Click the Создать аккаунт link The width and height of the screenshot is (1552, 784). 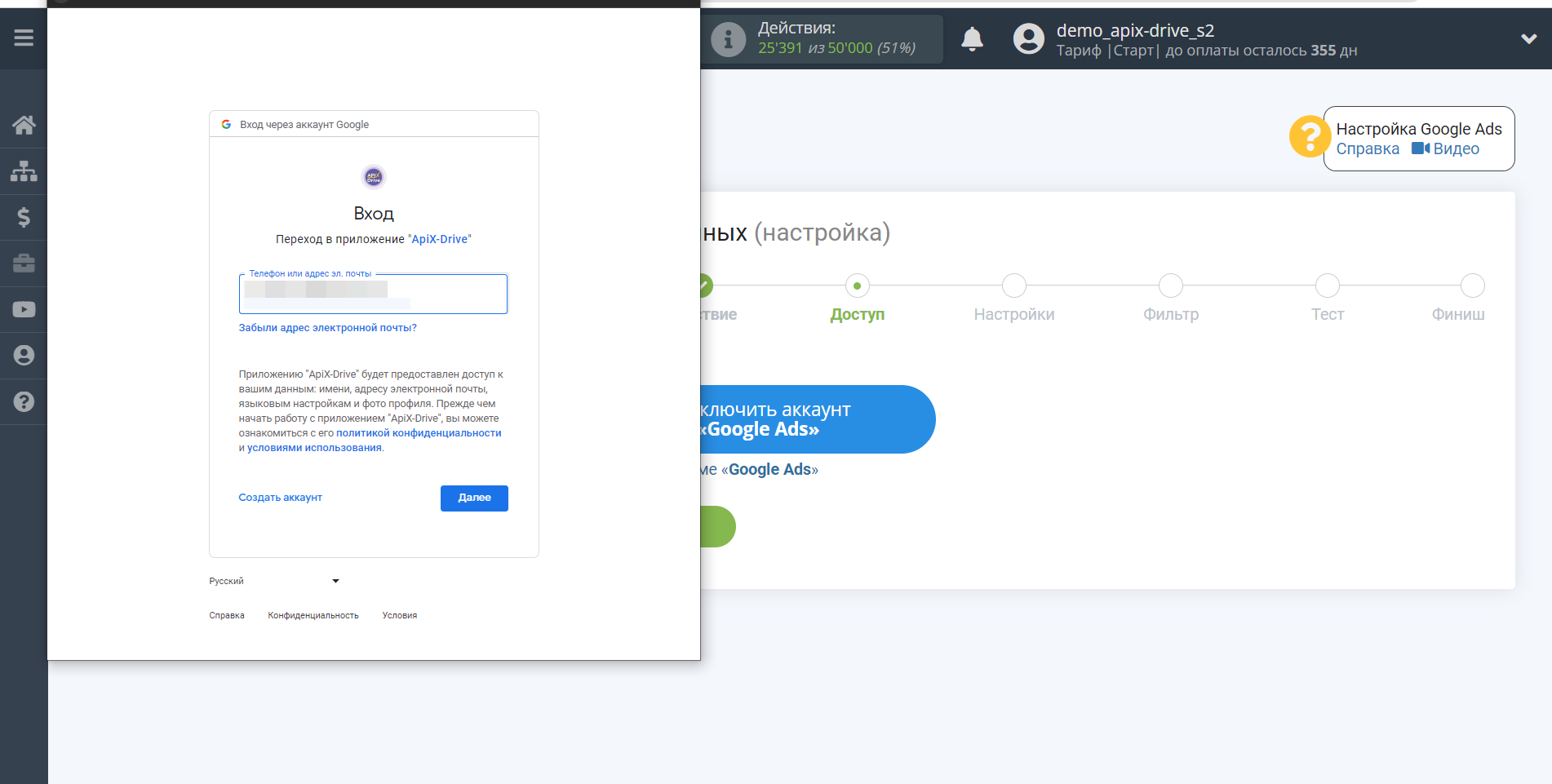pos(280,498)
